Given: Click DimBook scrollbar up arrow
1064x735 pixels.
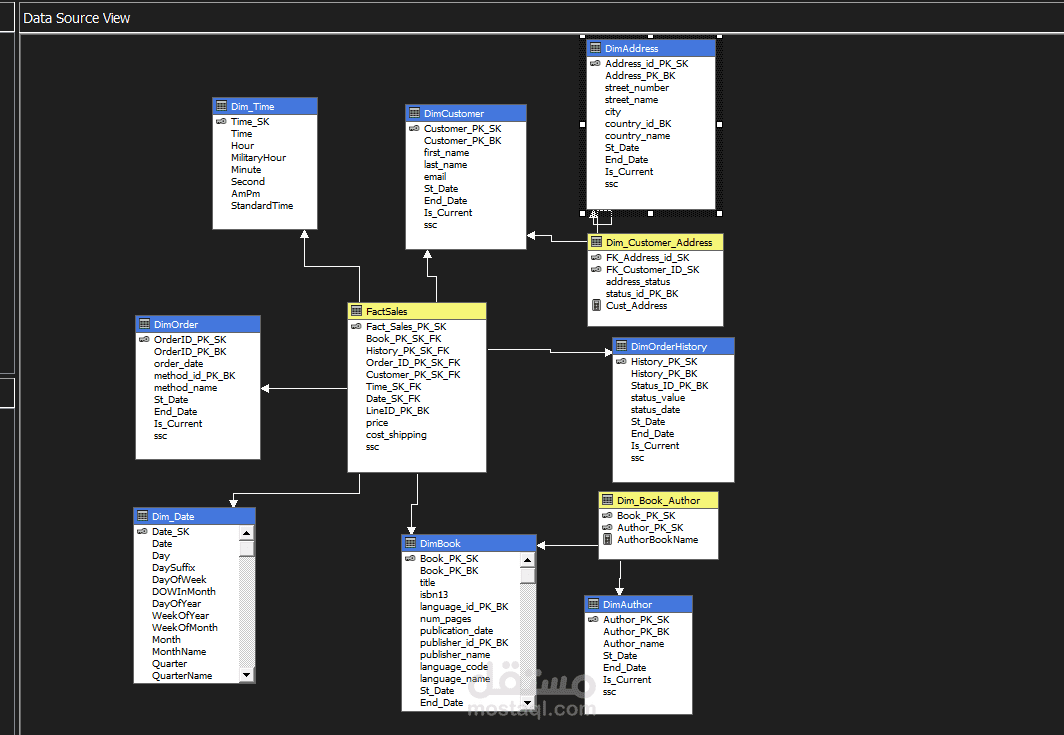Looking at the screenshot, I should [x=528, y=560].
